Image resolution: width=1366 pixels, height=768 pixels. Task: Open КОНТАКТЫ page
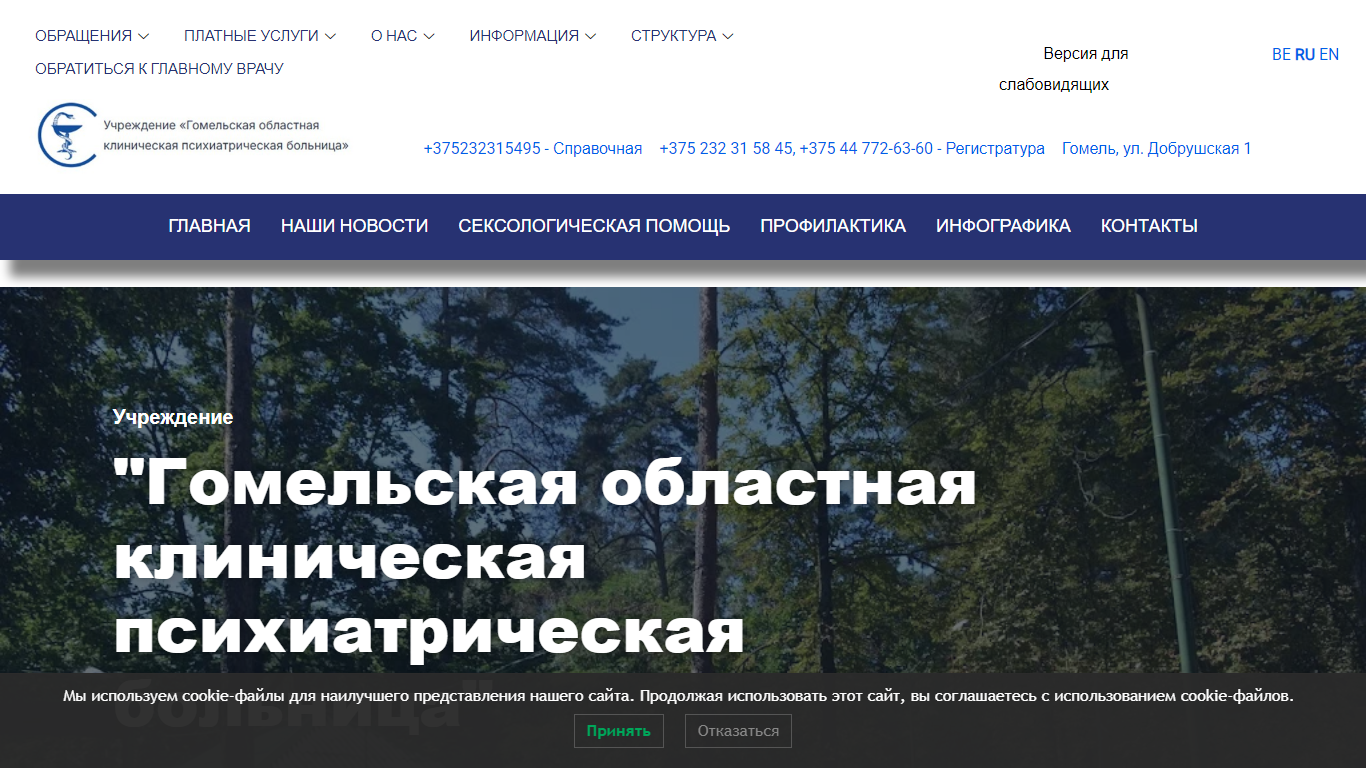click(1149, 226)
